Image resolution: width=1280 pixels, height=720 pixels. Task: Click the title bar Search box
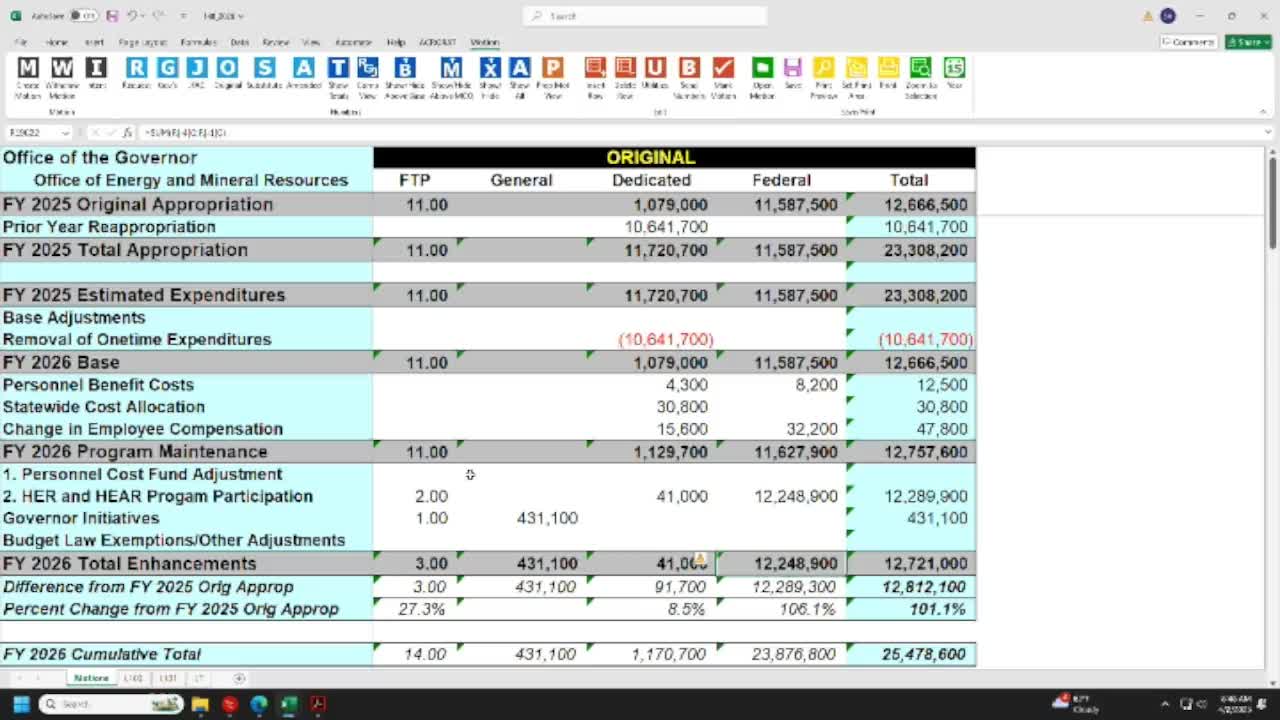pos(645,16)
